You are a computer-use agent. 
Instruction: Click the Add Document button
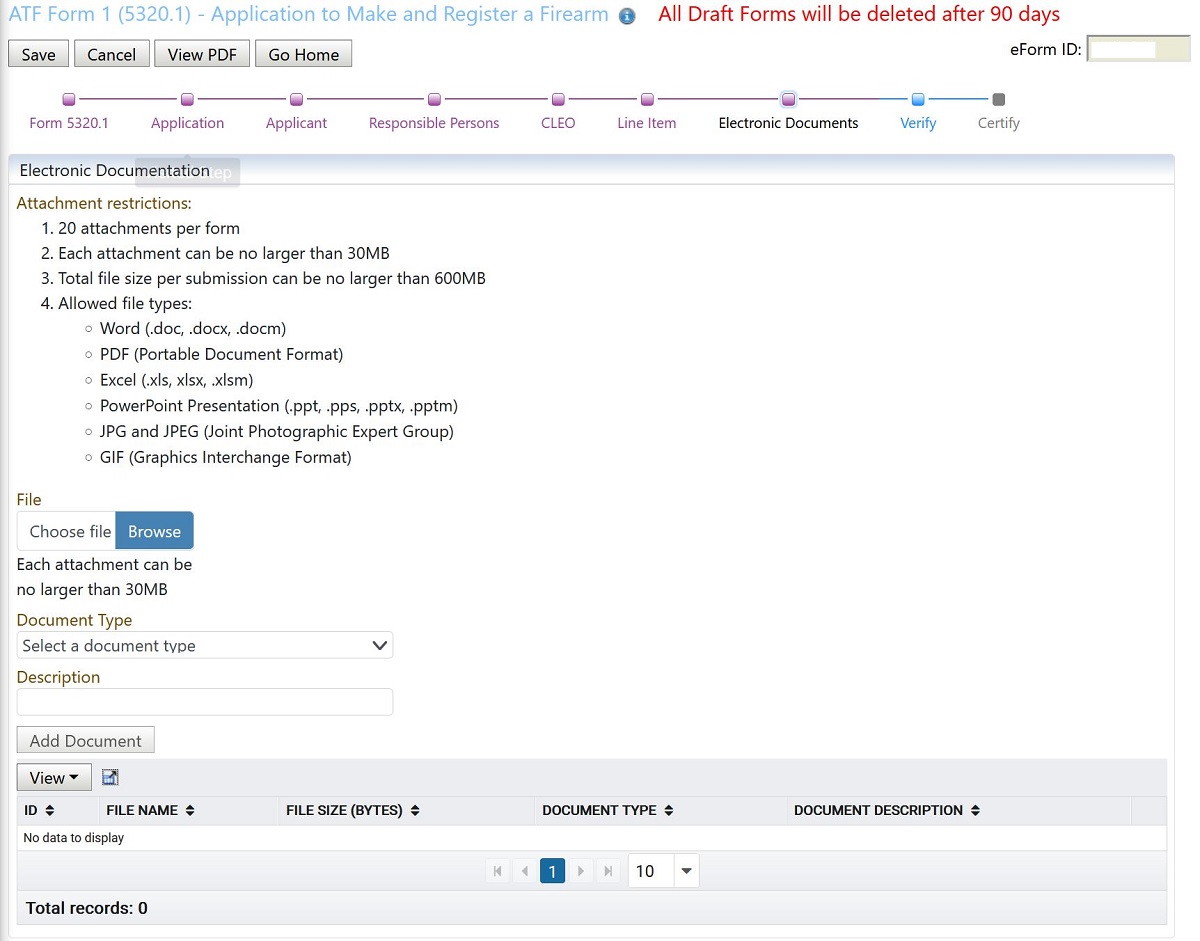pos(86,740)
